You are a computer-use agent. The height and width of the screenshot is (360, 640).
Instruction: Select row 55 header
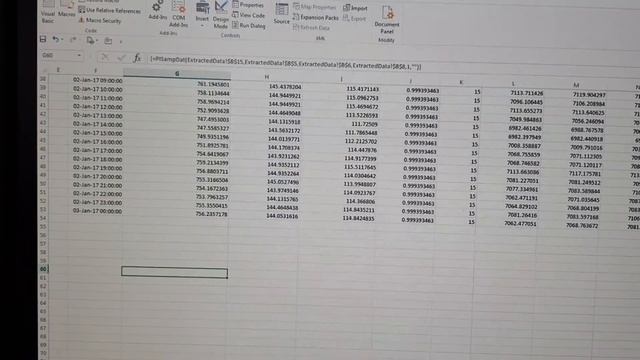(43, 227)
